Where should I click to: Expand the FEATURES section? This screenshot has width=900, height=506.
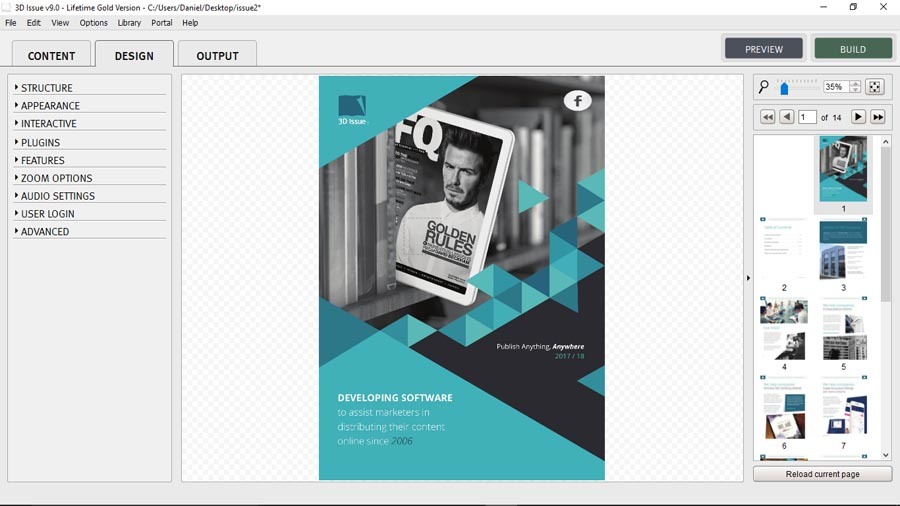coord(42,160)
